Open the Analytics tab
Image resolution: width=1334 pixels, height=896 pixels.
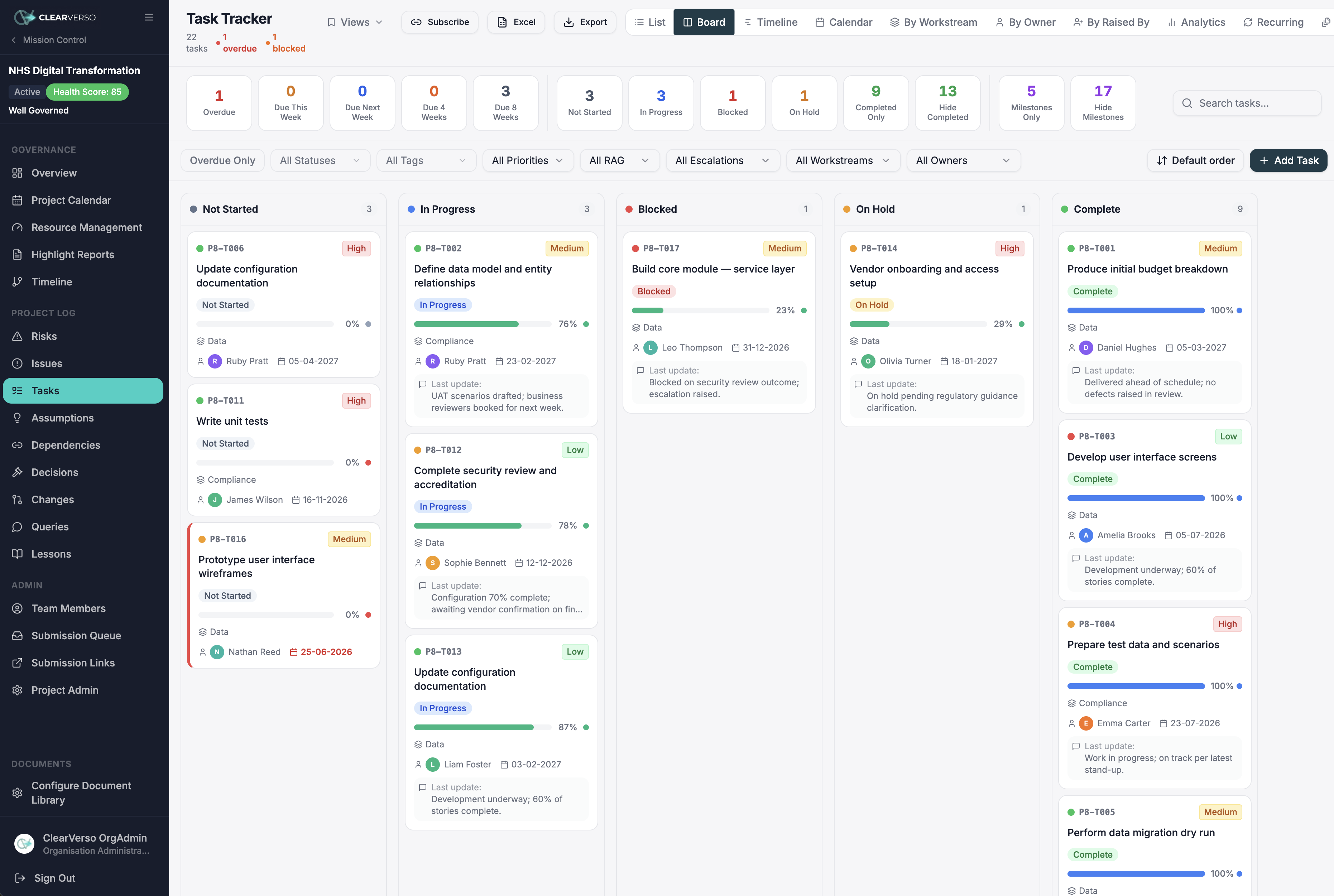coord(1196,22)
